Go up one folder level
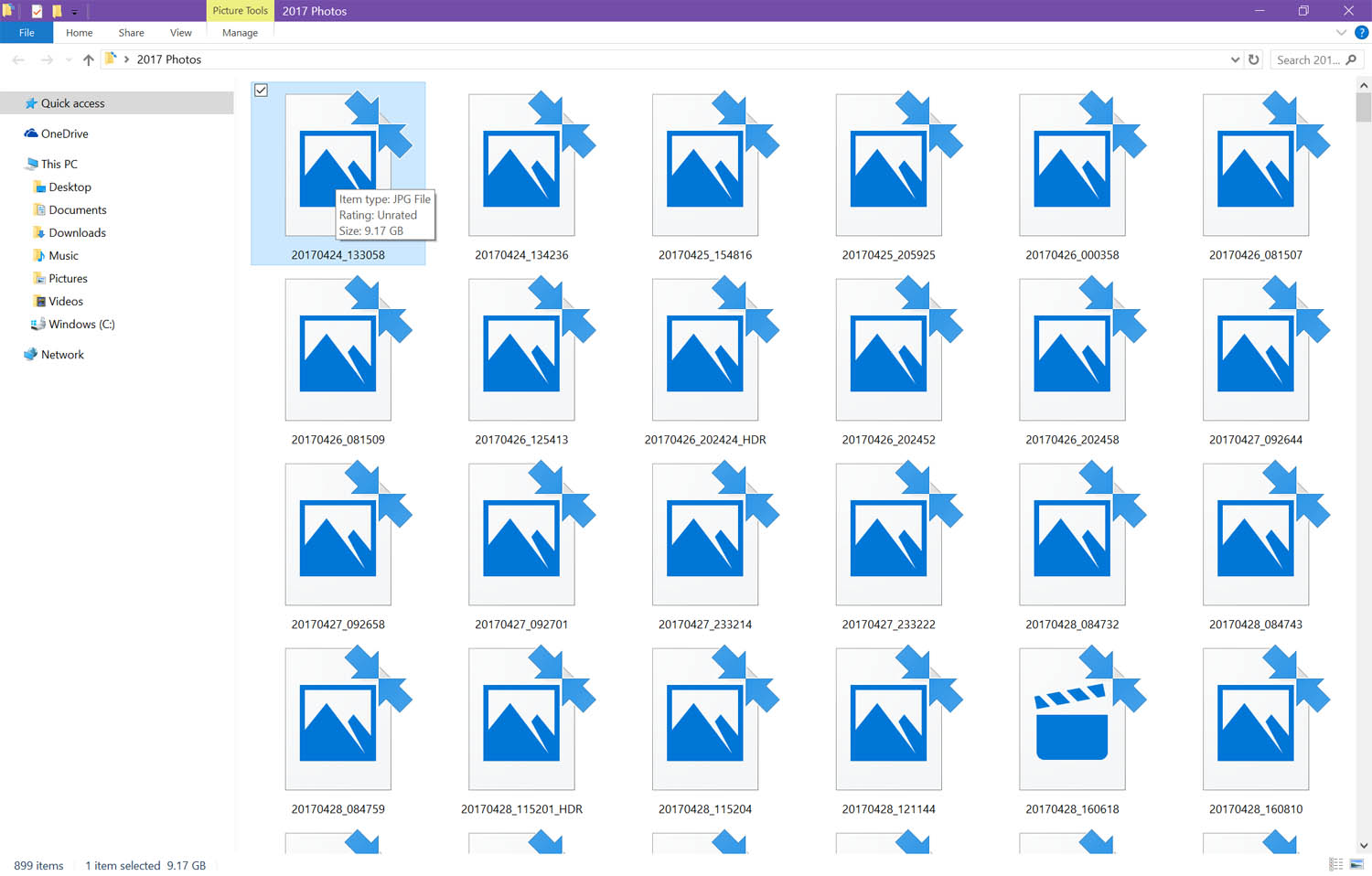The image size is (1372, 876). coord(88,59)
